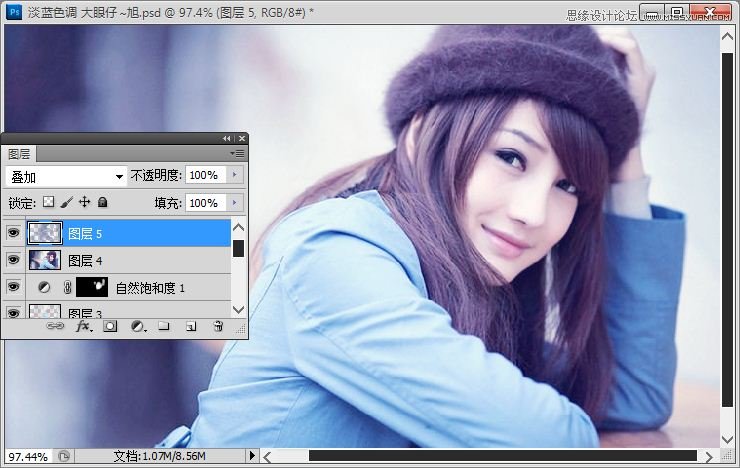Screen dimensions: 740x468
Task: Click the document vertical scrollbar thumb
Action: [727, 231]
